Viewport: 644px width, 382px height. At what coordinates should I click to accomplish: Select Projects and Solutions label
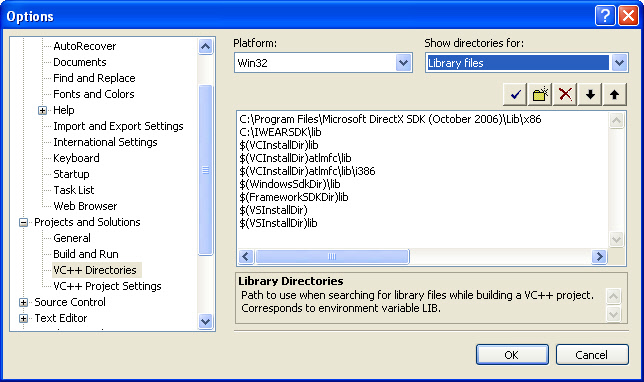[x=87, y=222]
